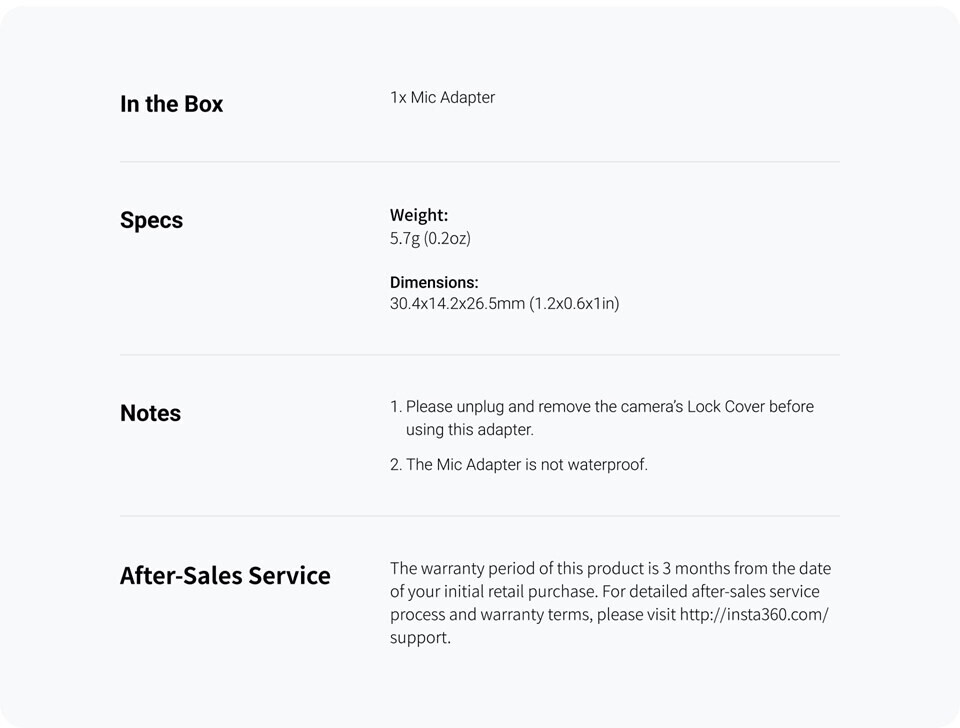The height and width of the screenshot is (728, 960).
Task: Select the 5.7g (0.2oz) weight value
Action: (x=430, y=239)
